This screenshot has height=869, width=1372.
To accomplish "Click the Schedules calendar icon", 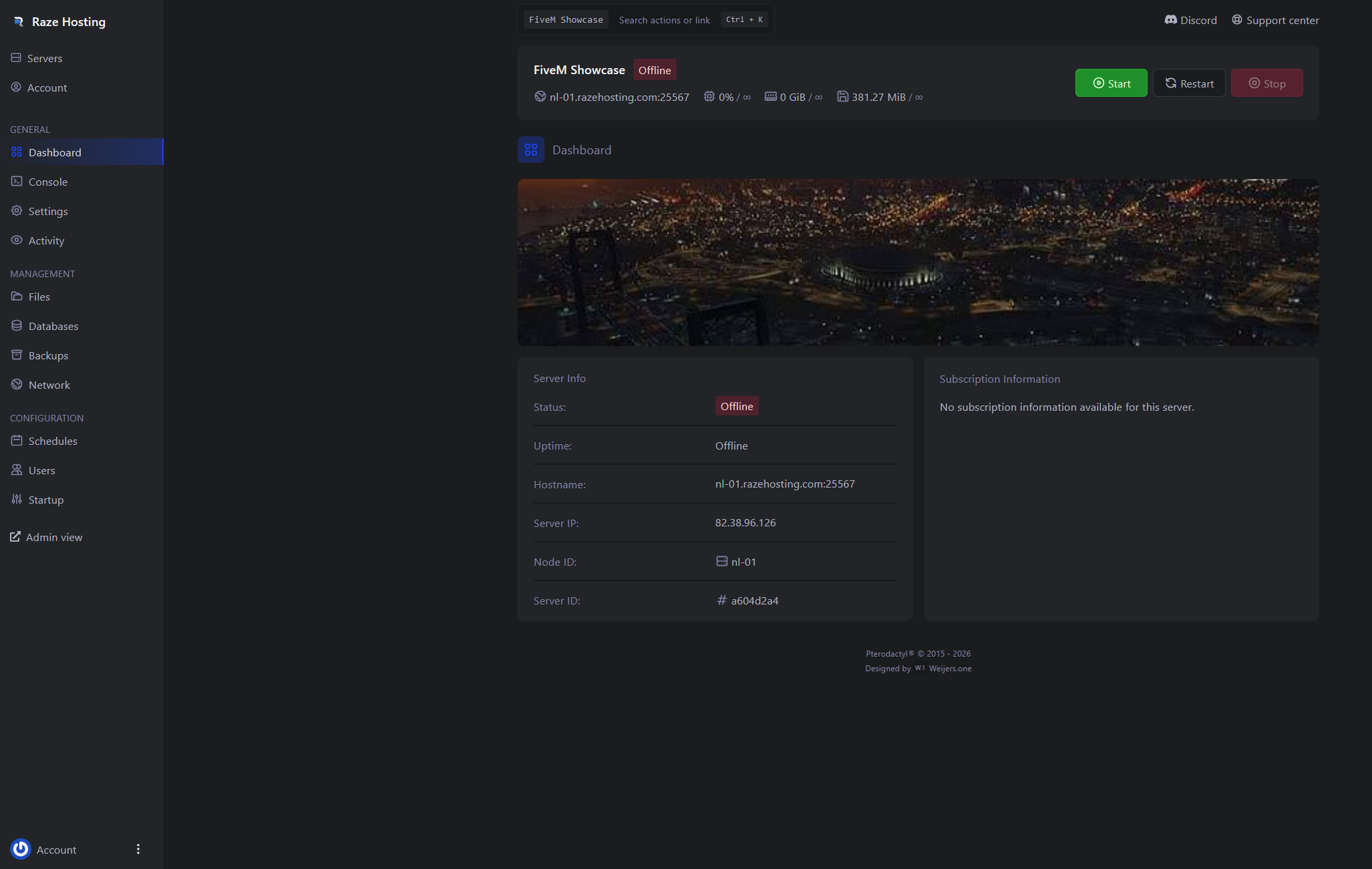I will point(17,441).
